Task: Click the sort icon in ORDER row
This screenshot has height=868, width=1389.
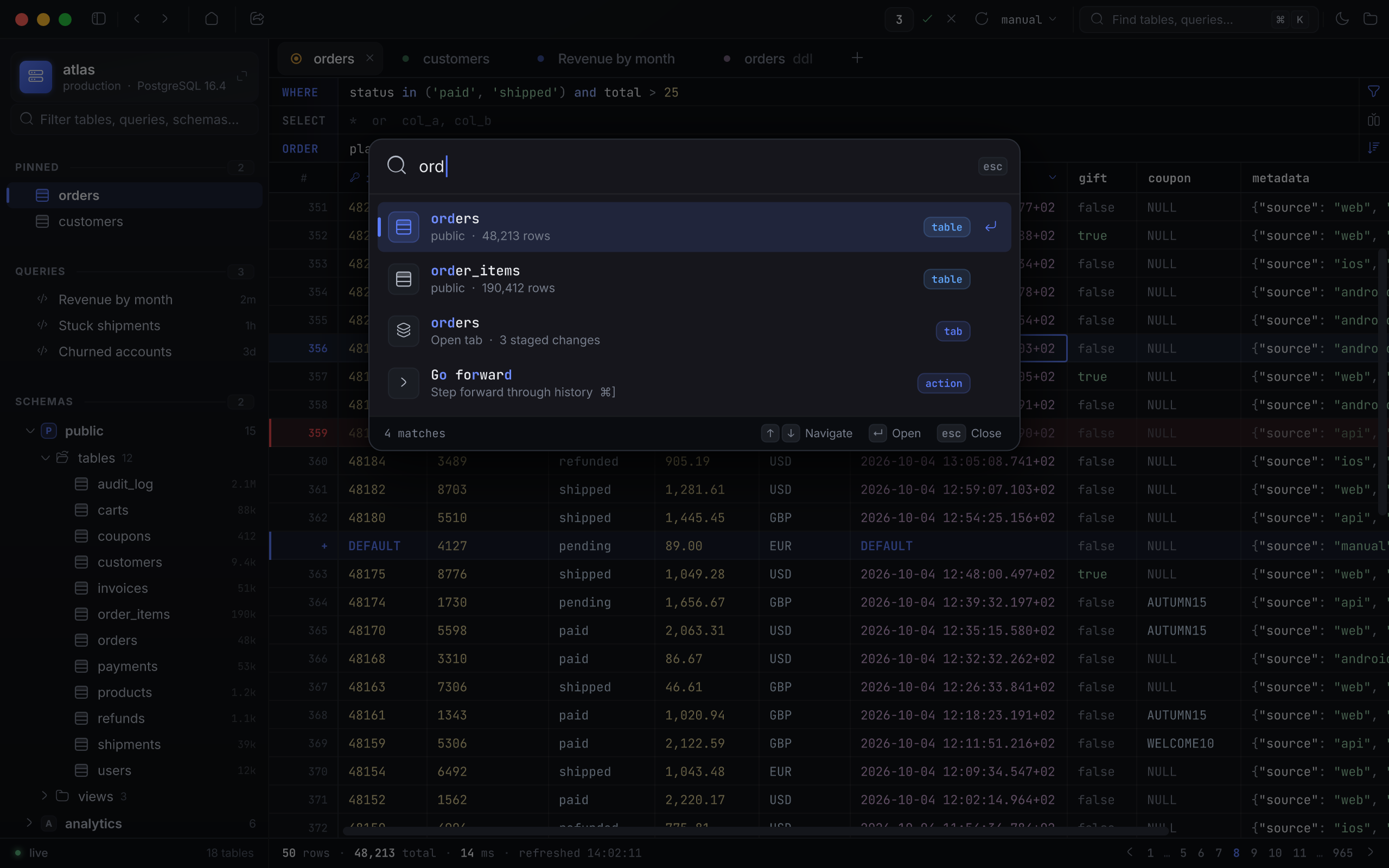Action: click(1373, 148)
